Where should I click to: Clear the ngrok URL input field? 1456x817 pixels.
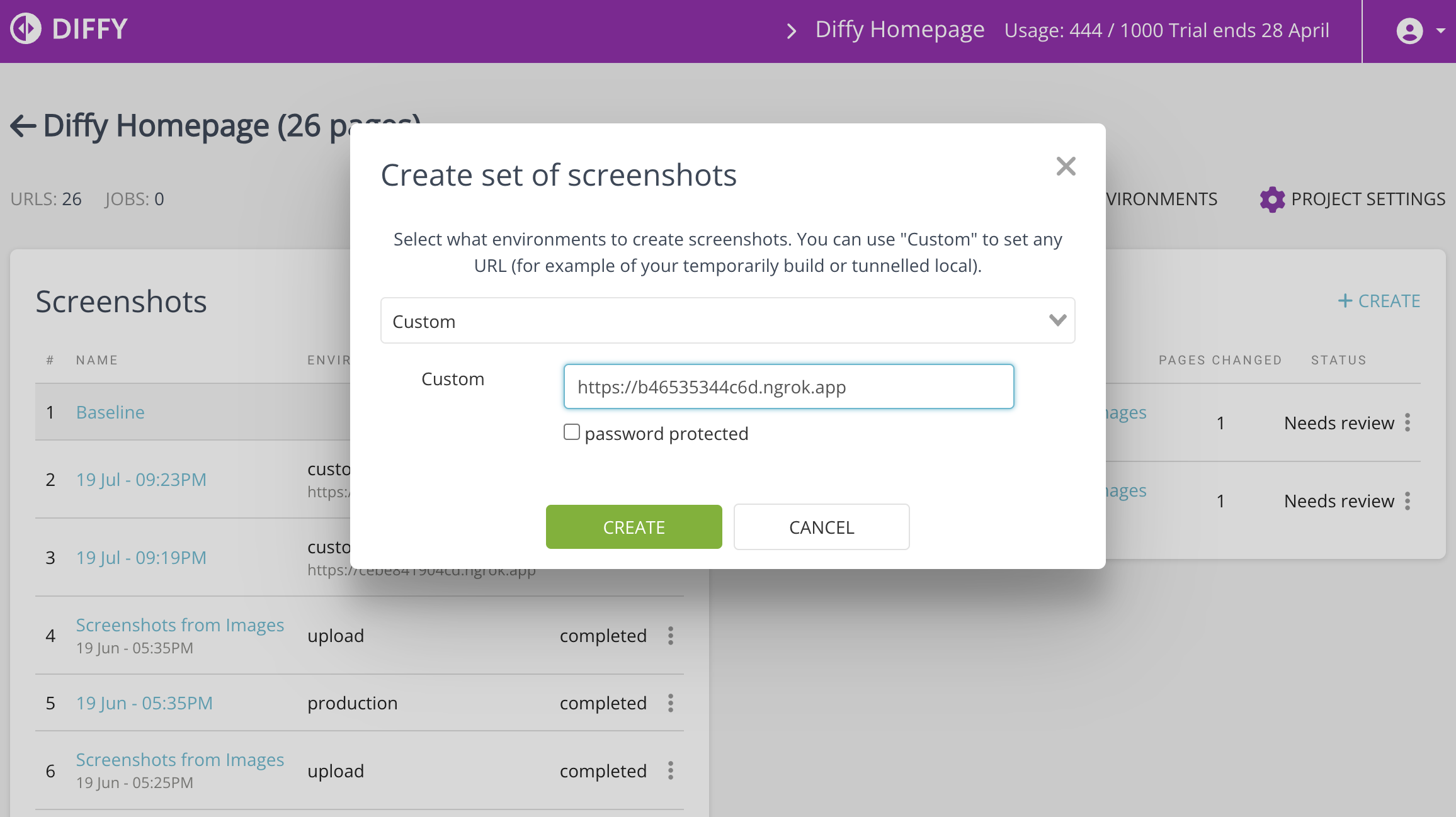click(789, 387)
